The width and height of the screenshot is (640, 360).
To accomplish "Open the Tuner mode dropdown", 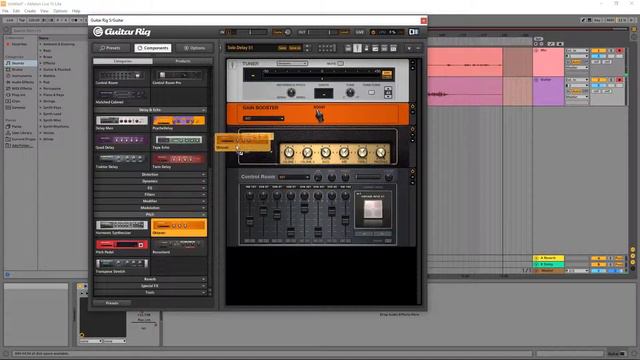I will [x=292, y=64].
